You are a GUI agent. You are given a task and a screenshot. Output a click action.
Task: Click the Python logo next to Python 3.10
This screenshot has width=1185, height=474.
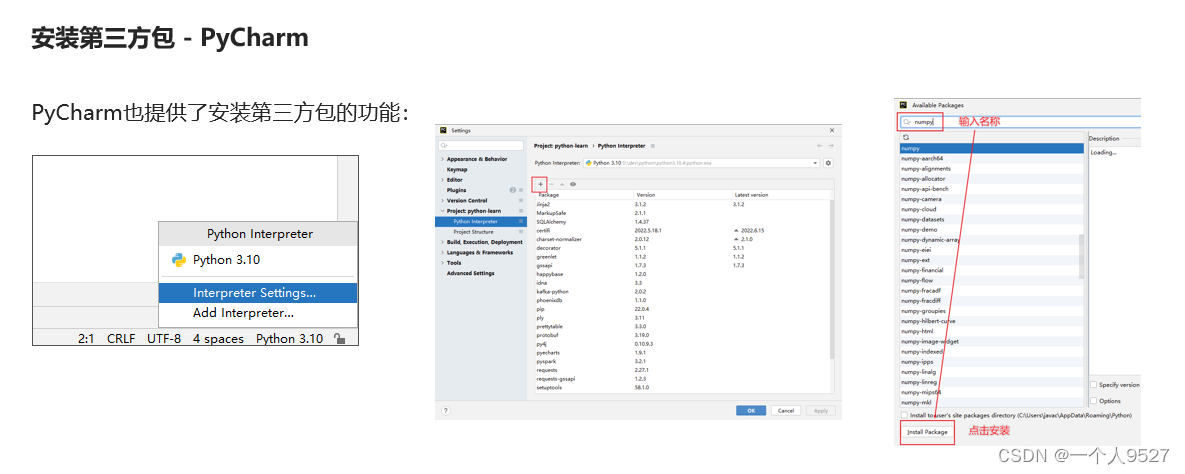[179, 260]
